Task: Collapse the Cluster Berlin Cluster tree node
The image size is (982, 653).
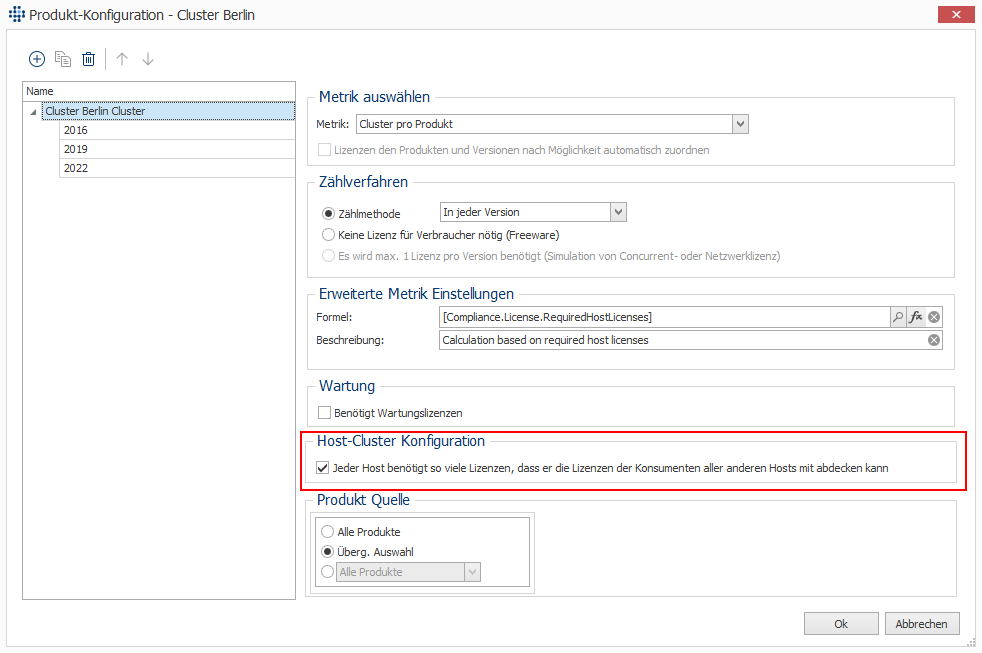Action: [x=33, y=111]
